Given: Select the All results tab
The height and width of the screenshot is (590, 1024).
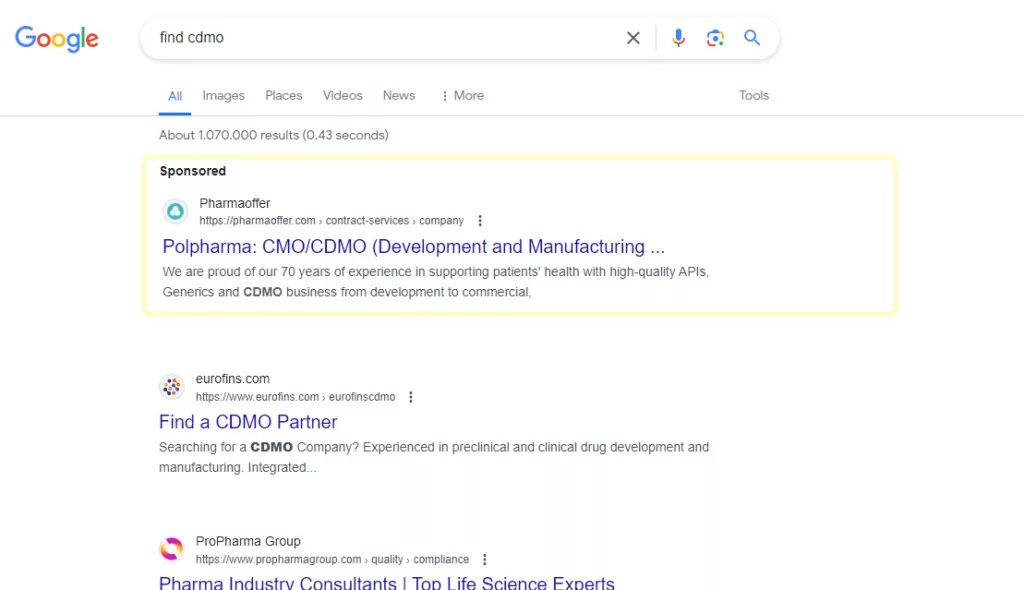Looking at the screenshot, I should (175, 96).
